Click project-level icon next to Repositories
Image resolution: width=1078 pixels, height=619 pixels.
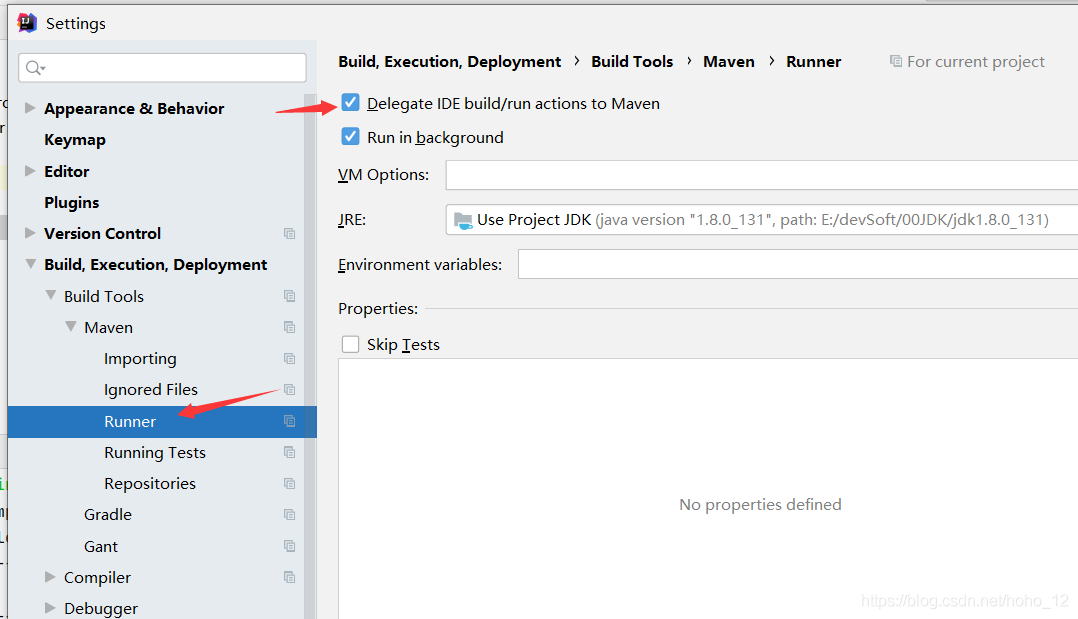click(x=289, y=484)
